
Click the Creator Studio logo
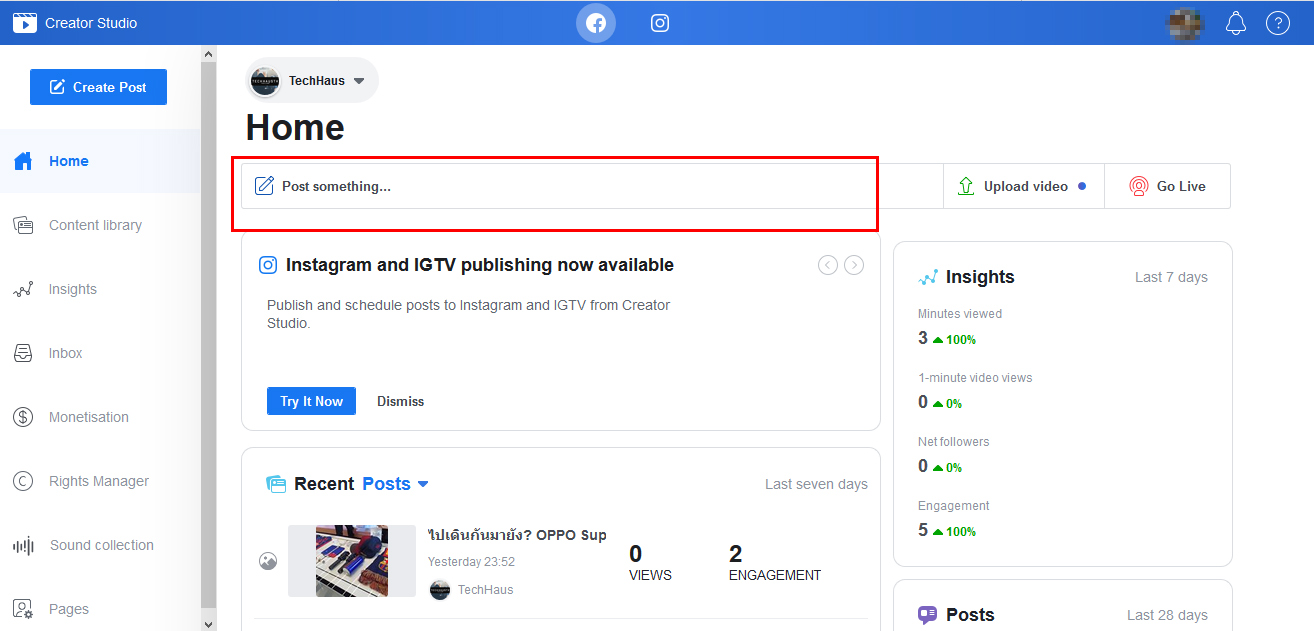(25, 23)
